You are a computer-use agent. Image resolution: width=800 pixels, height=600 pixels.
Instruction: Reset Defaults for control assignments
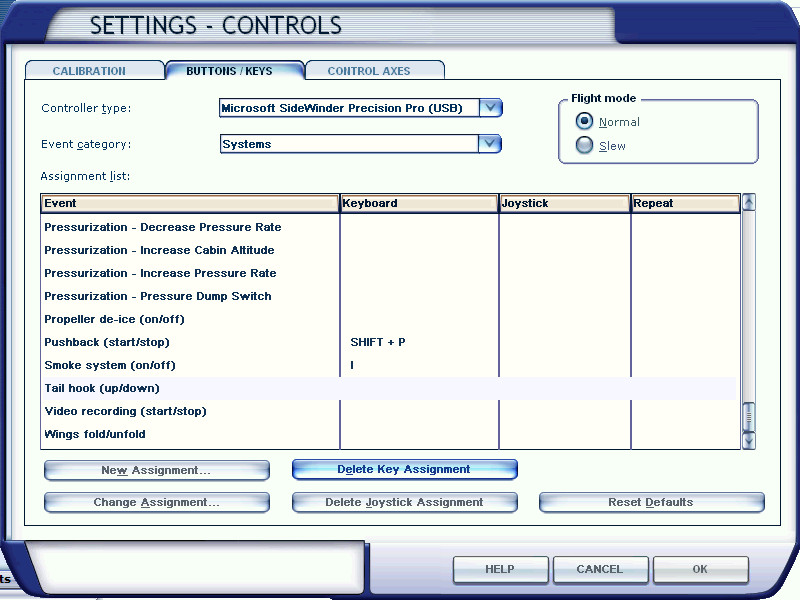coord(651,502)
